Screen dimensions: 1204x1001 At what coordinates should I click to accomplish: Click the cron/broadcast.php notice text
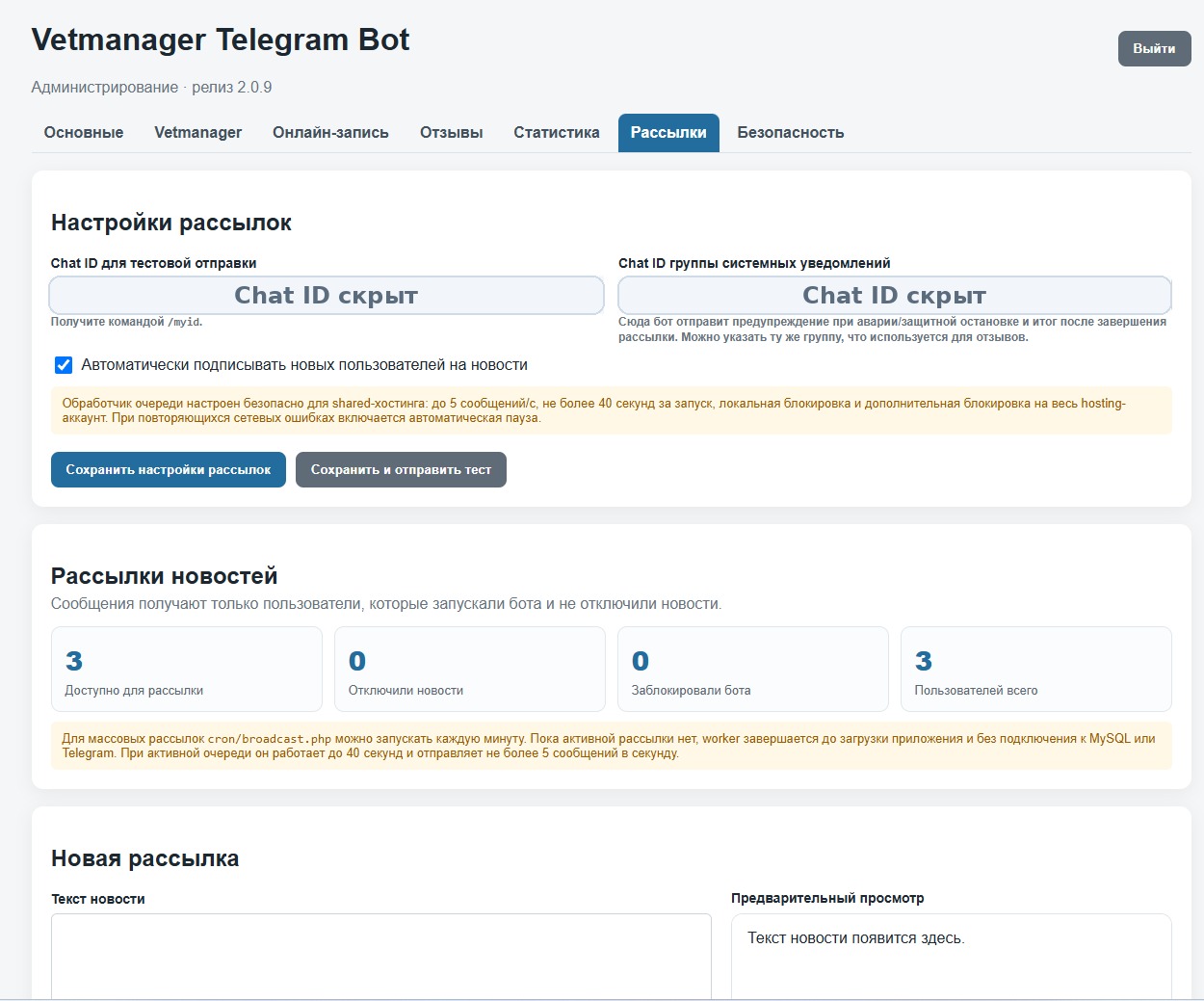(x=612, y=746)
